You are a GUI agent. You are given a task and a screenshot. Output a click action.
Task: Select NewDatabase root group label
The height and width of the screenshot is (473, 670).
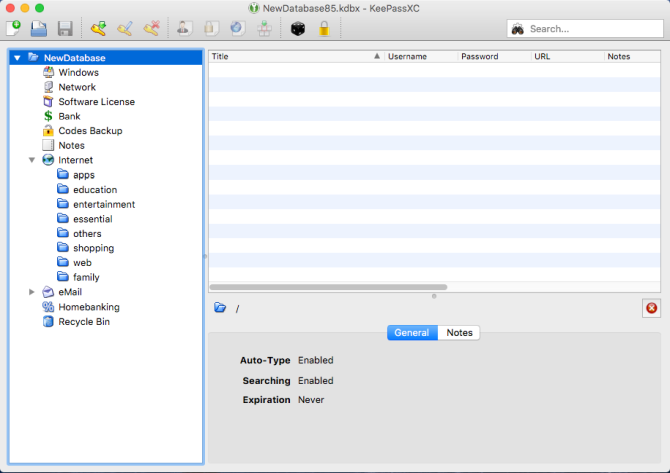(75, 58)
